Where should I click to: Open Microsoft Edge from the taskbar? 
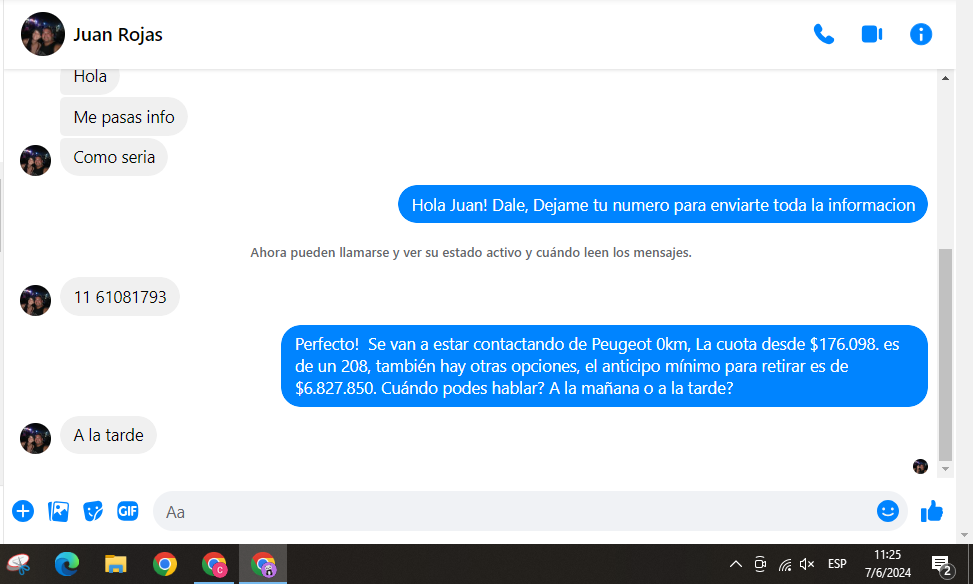(67, 565)
